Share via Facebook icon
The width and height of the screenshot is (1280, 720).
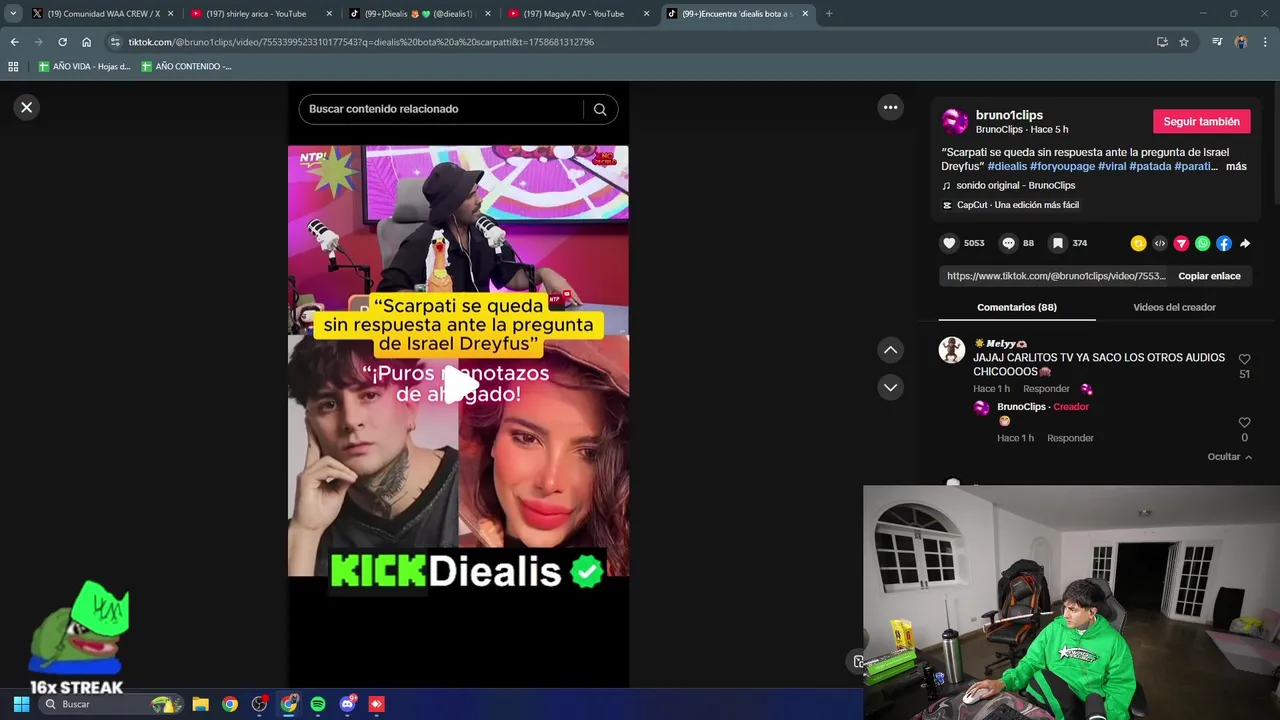coord(1224,243)
